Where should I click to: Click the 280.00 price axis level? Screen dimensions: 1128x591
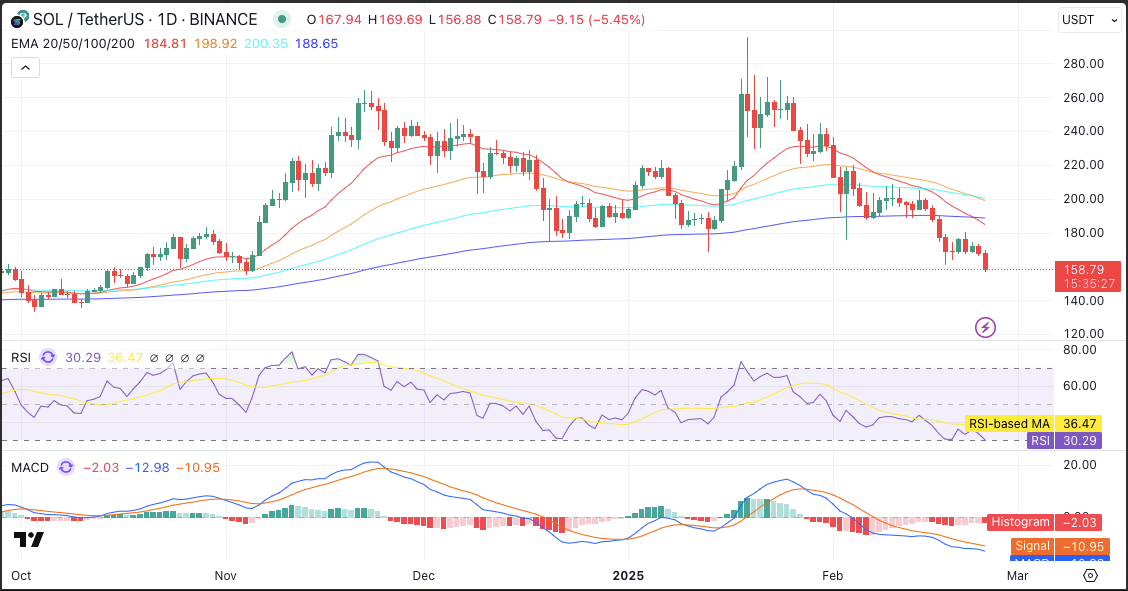1083,63
